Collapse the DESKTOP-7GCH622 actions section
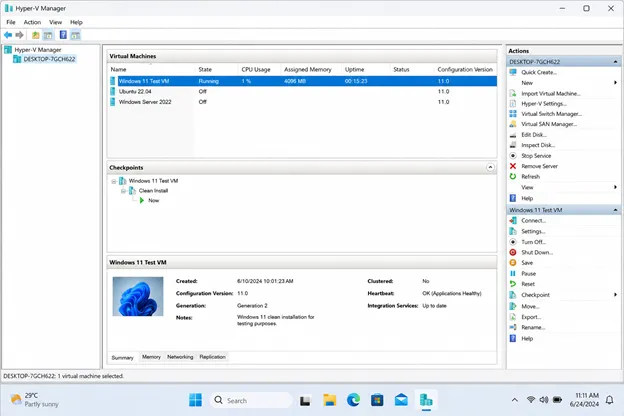This screenshot has height=416, width=624. (x=615, y=62)
